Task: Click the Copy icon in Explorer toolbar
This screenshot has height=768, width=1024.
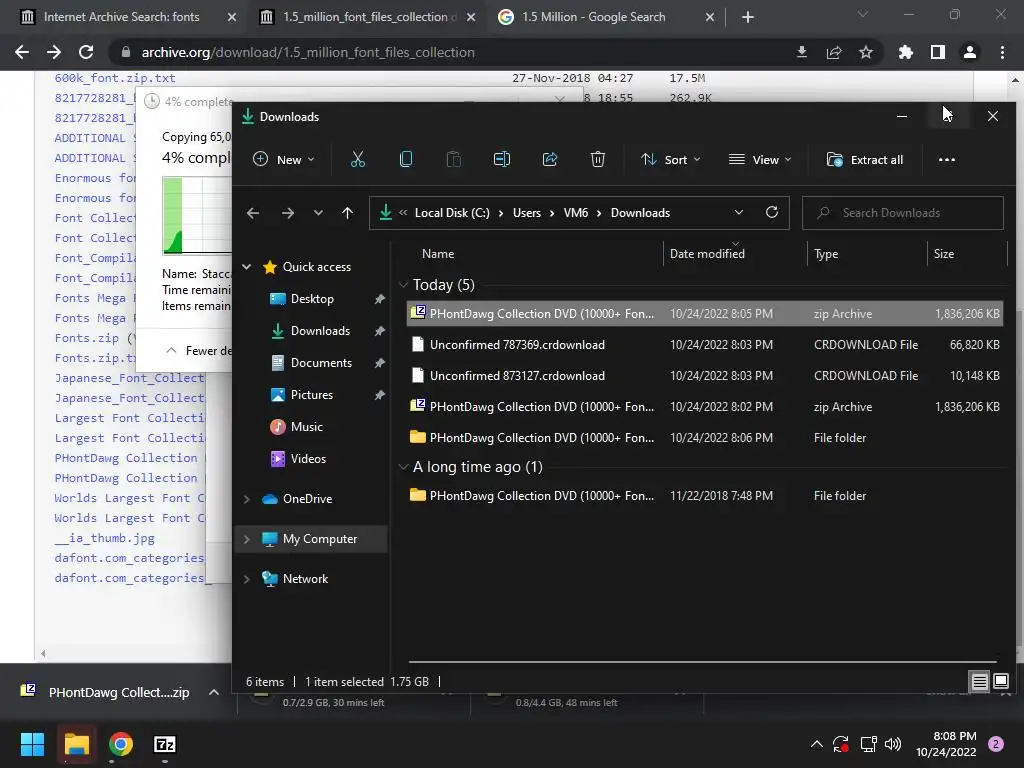Action: coord(406,159)
